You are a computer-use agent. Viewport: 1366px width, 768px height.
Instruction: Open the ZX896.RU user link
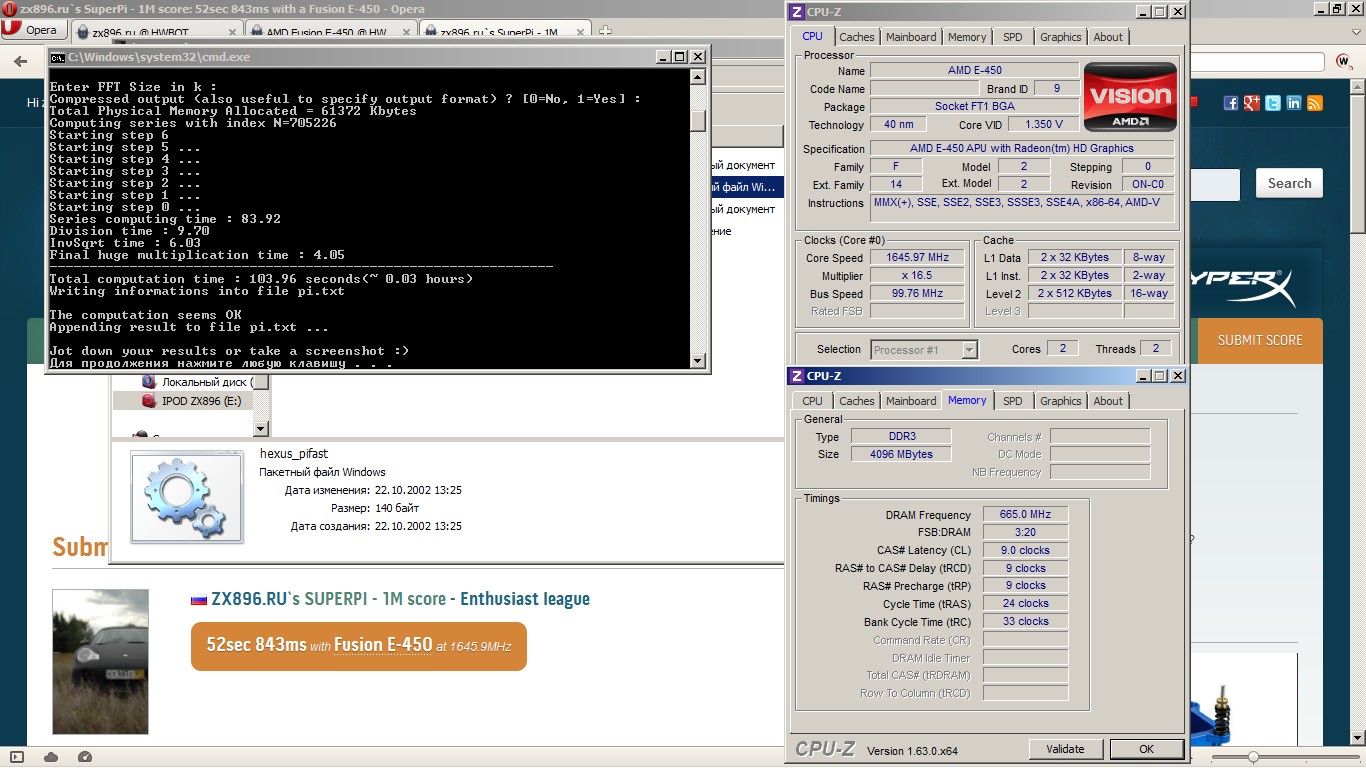[249, 599]
